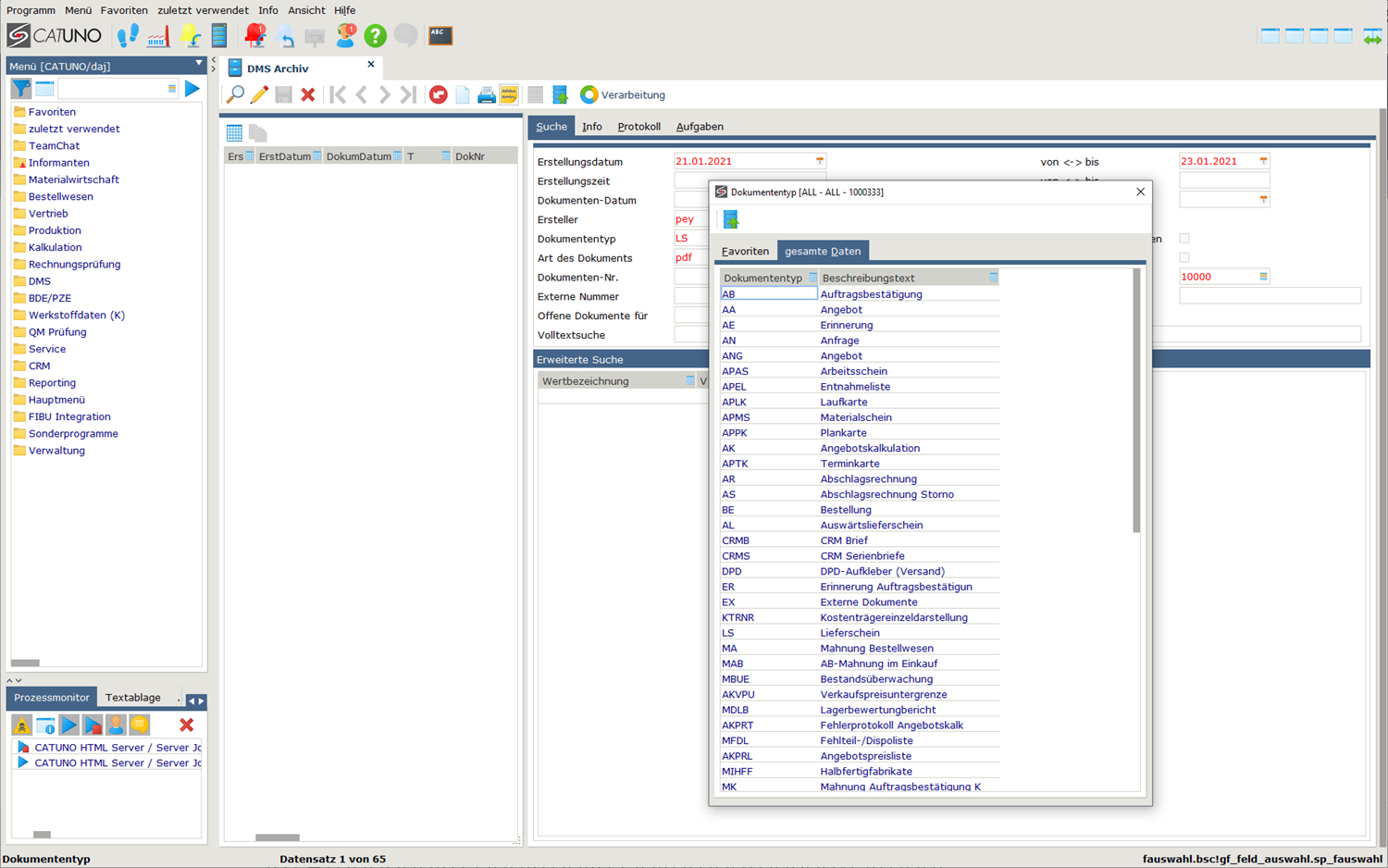
Task: Click the green question mark help icon
Action: click(375, 36)
